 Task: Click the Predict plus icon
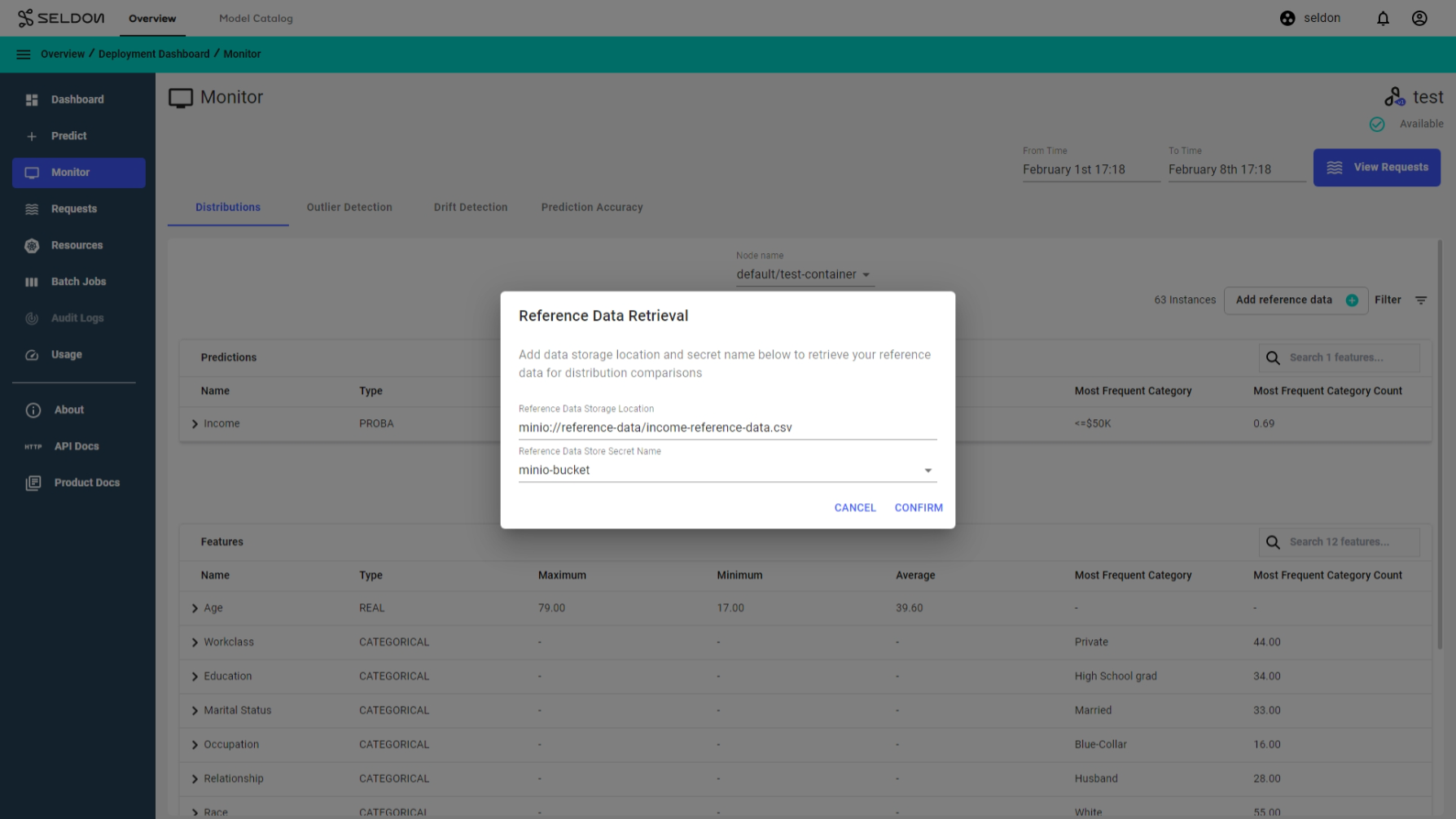pos(32,137)
